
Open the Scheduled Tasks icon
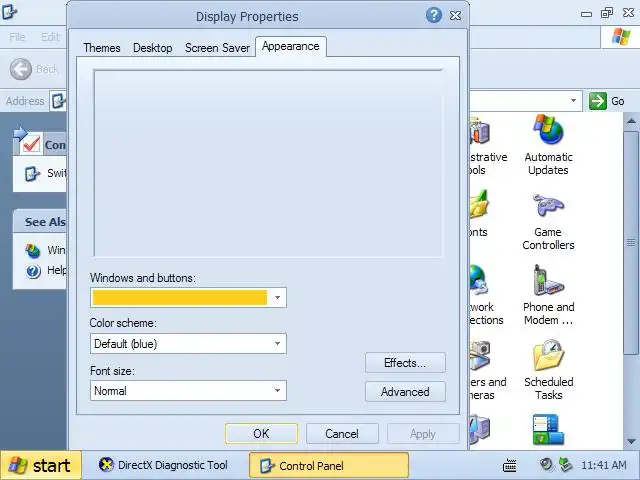pyautogui.click(x=548, y=355)
